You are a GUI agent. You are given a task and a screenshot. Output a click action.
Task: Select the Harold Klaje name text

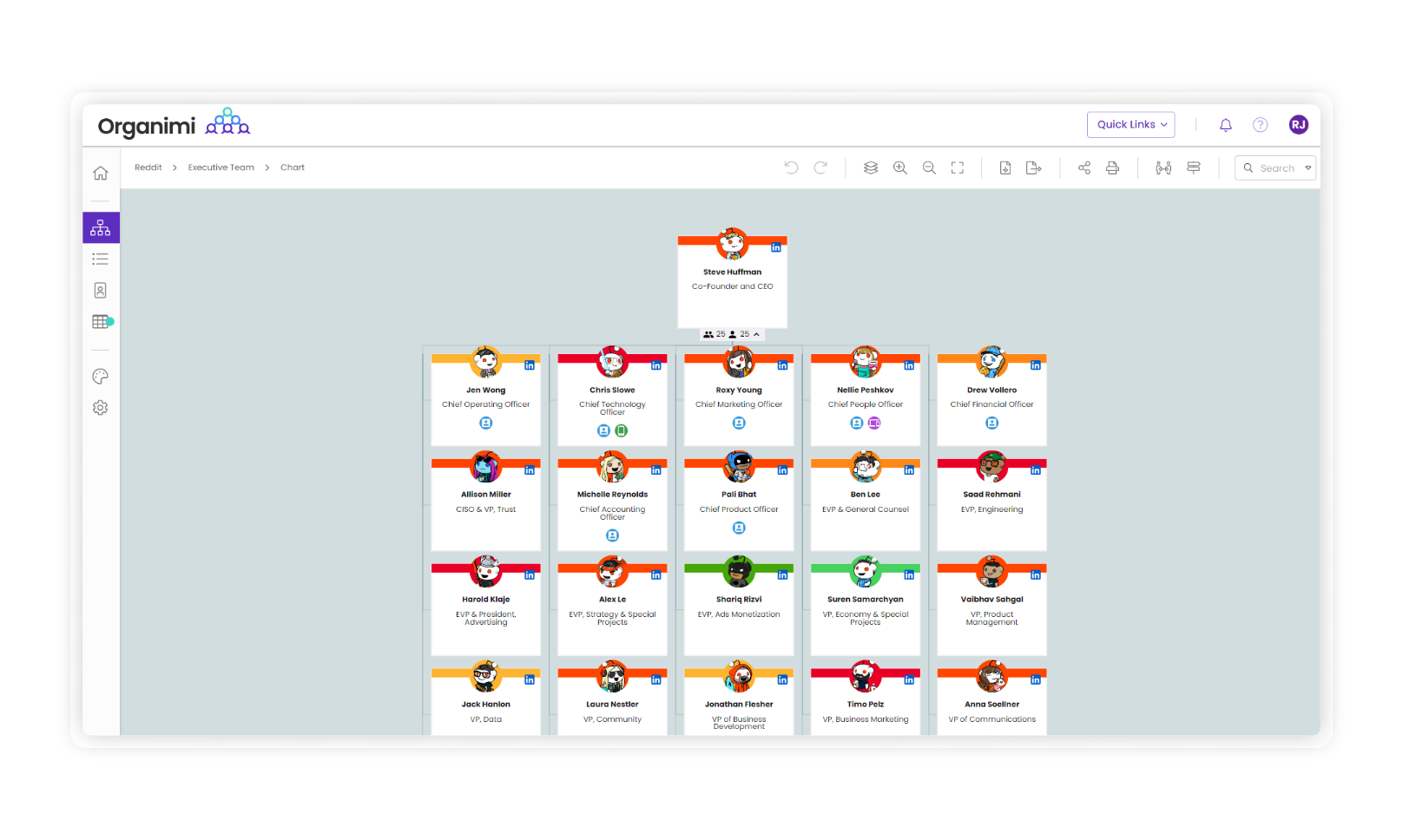point(486,600)
